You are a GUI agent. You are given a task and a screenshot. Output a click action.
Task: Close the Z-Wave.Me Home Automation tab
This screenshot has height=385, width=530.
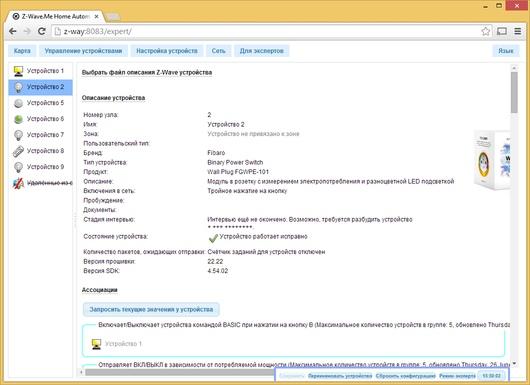(96, 16)
